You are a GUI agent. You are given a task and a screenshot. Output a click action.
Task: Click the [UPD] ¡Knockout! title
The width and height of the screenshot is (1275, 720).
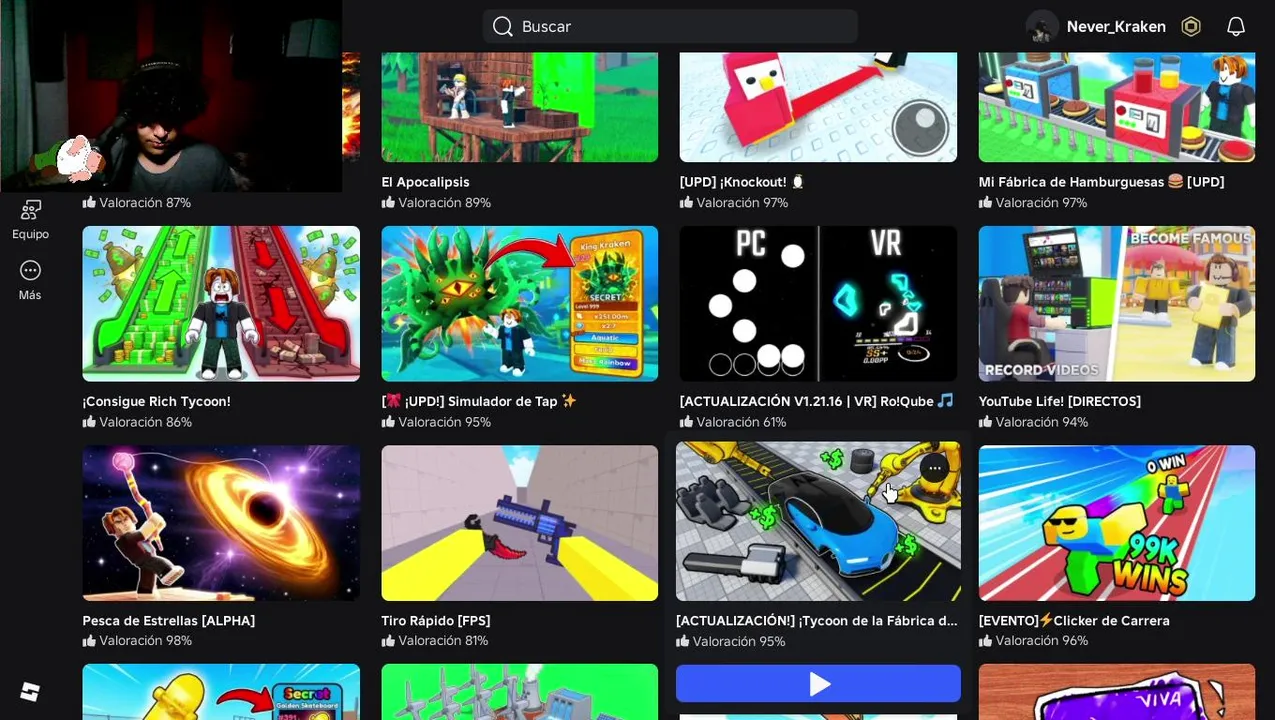tap(742, 182)
